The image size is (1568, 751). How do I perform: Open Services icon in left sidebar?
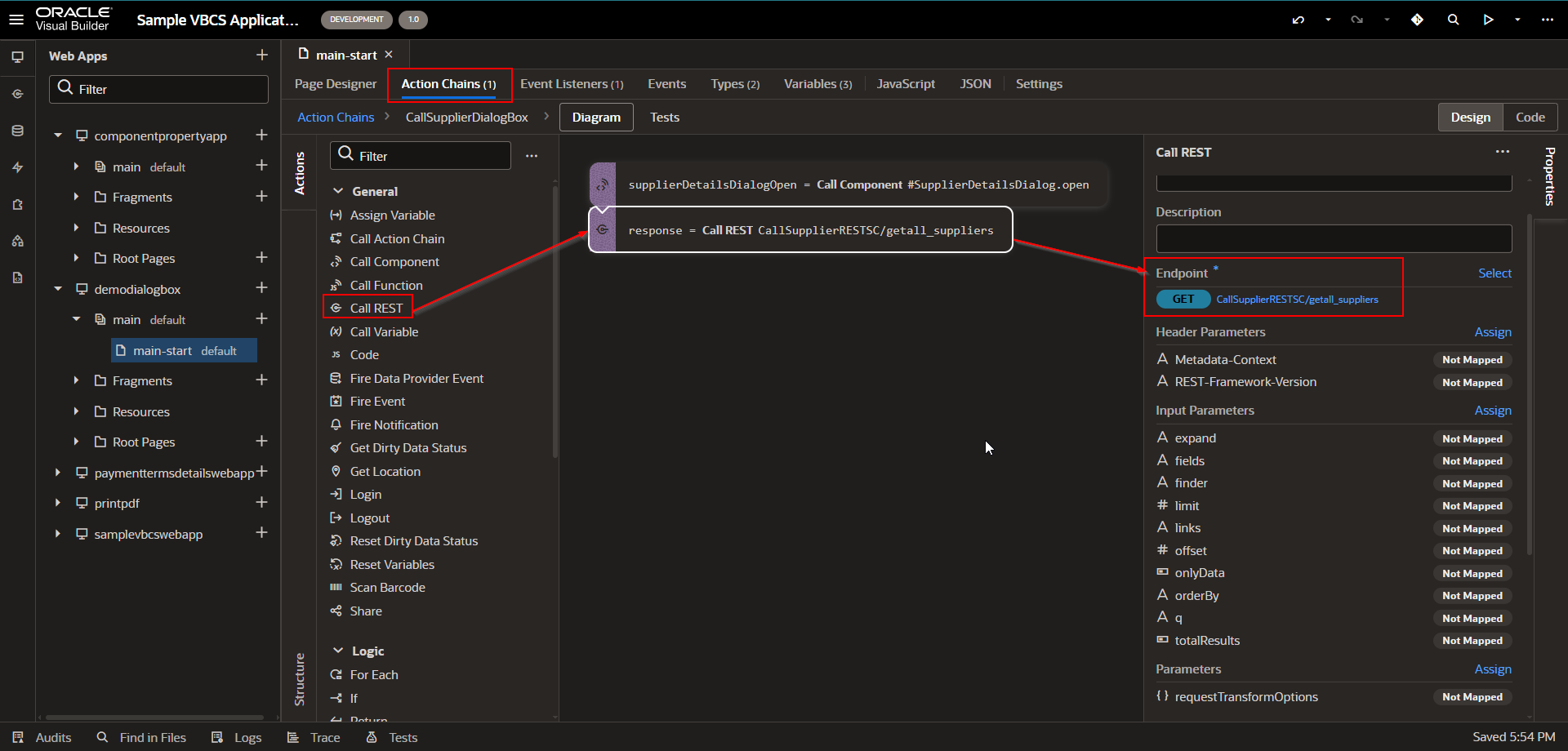tap(17, 94)
